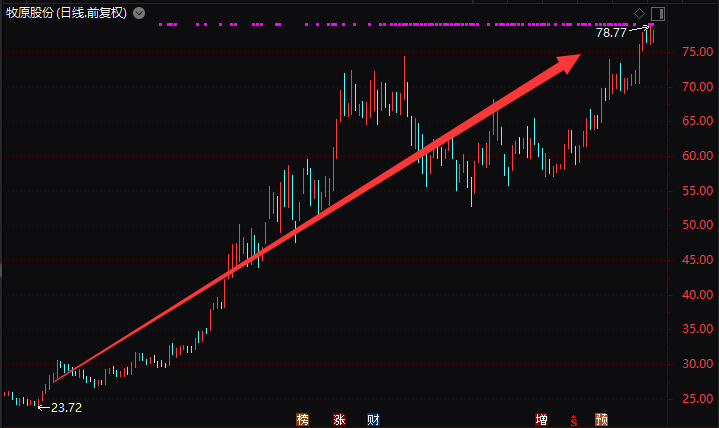Image resolution: width=719 pixels, height=428 pixels.
Task: Select the 23.72 low price label
Action: pos(66,407)
